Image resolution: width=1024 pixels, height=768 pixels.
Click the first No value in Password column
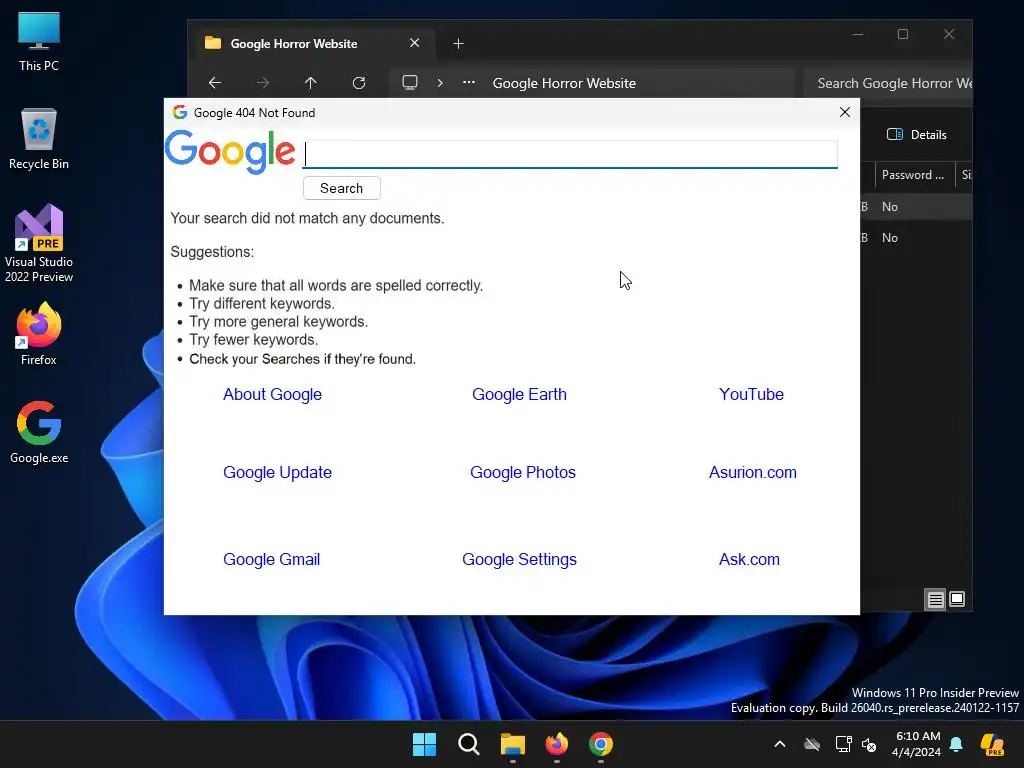(889, 206)
